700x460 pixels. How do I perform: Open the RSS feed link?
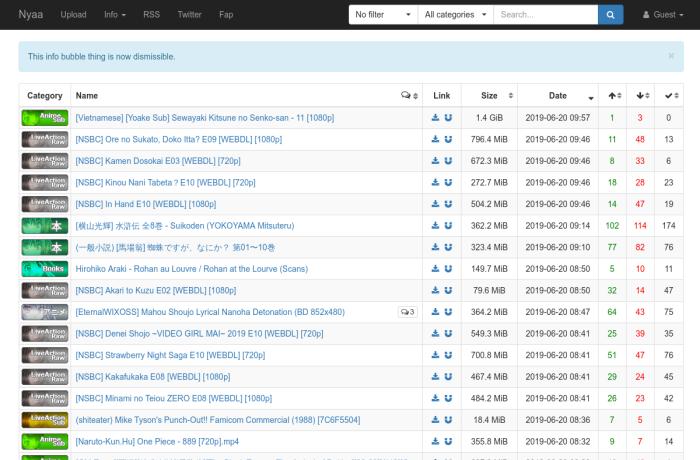(x=151, y=15)
